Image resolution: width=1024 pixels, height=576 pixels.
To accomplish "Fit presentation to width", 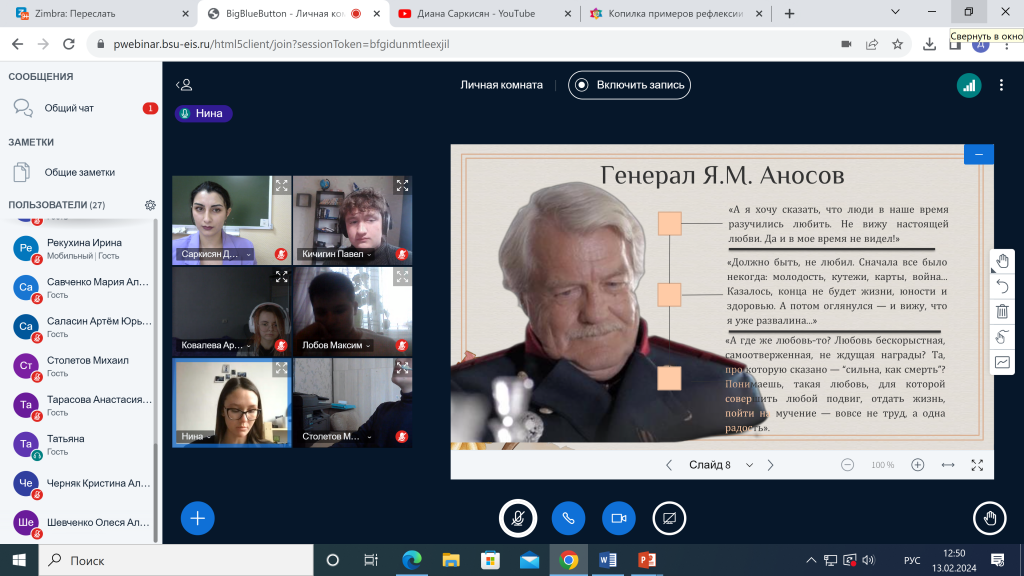I will (x=948, y=465).
